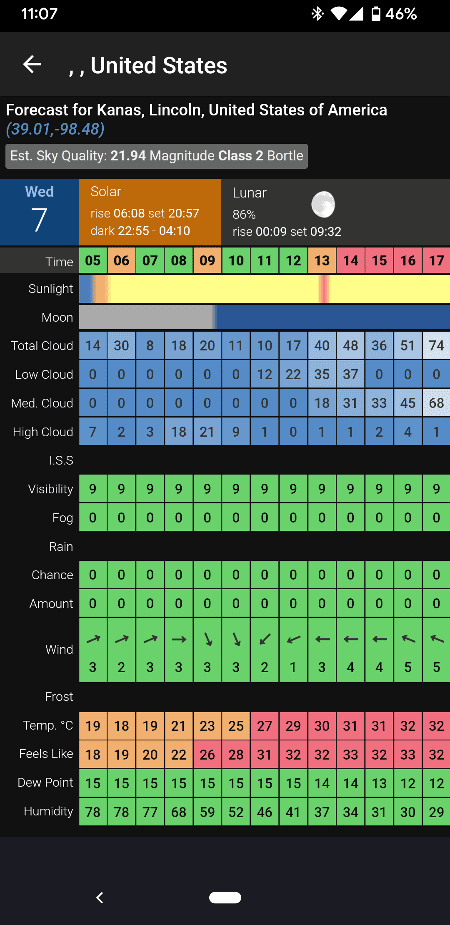Tap the battery status icon
Screen dimensions: 450x925
(376, 14)
